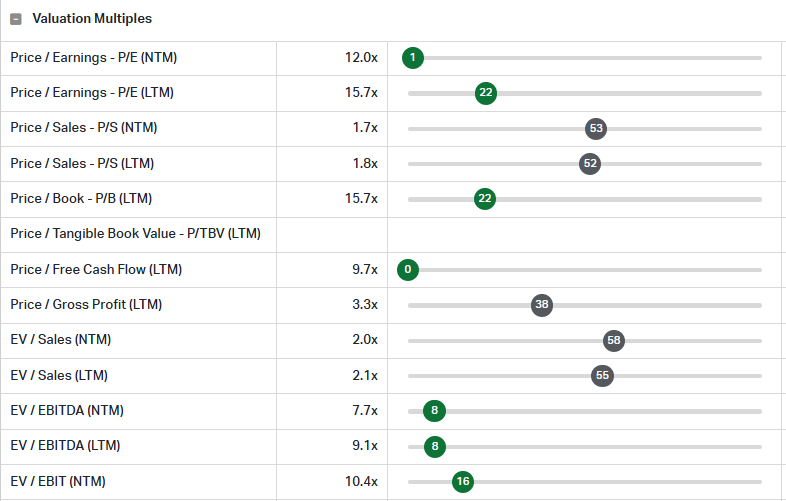Click the EV / EBIT (NTM) marker 16

(462, 482)
